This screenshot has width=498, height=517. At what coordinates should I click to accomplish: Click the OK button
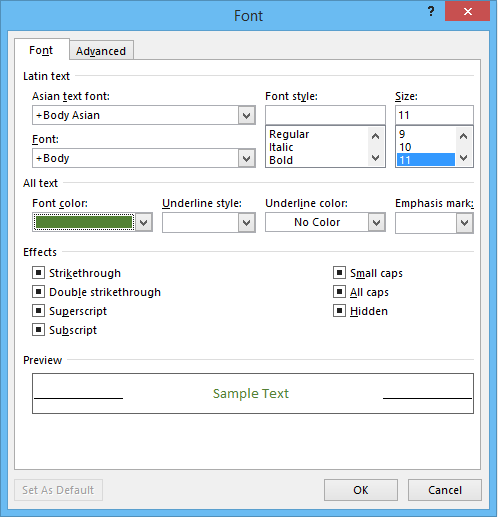coord(361,490)
